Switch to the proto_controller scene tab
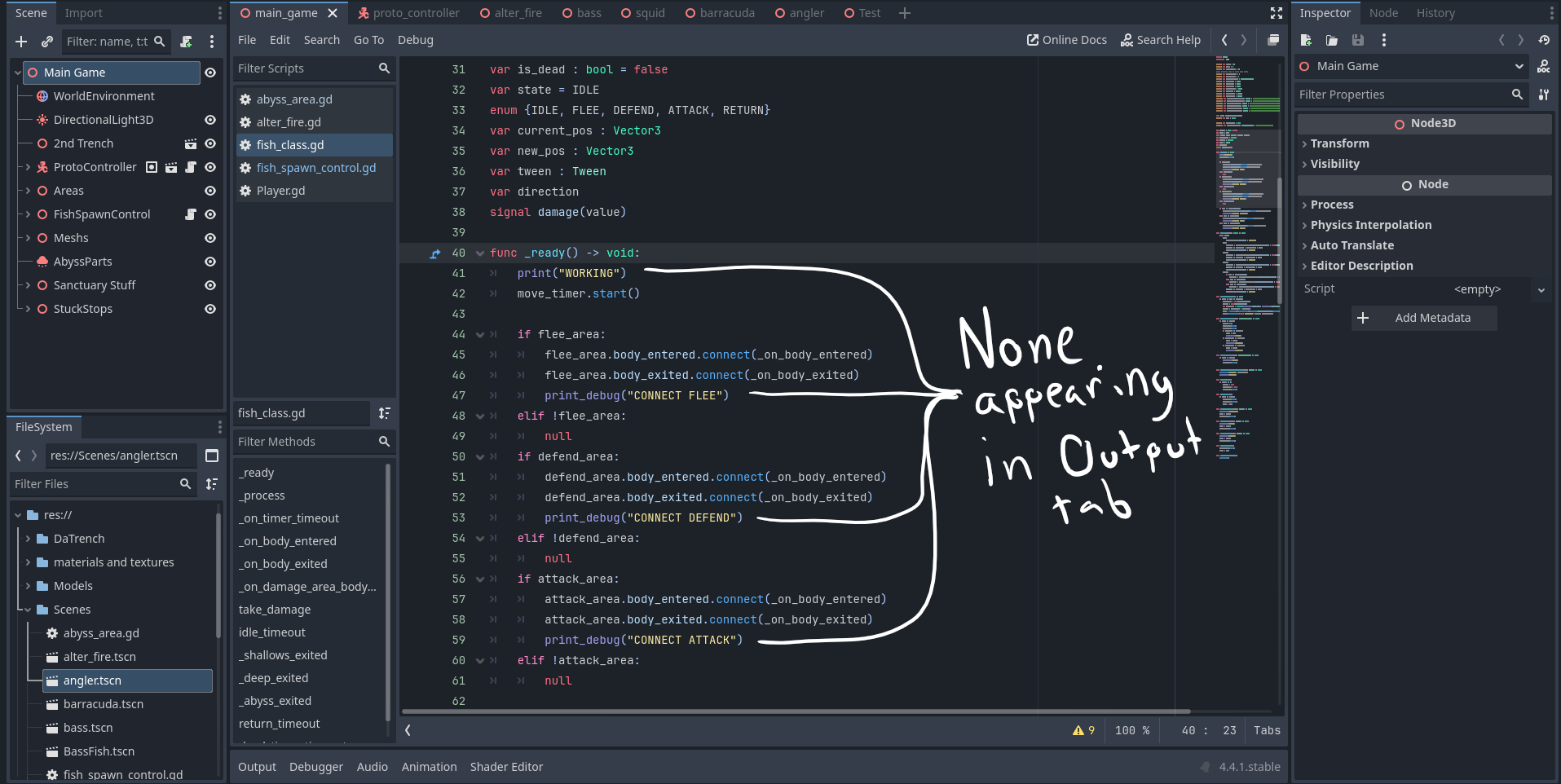Screen dimensions: 1561x784 click(x=408, y=13)
